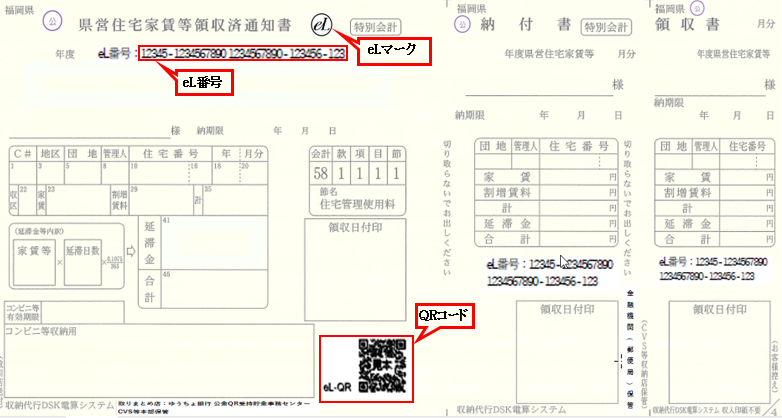Click 特別会計 box next to the eL mark
Screen dimensions: 782x418
click(x=376, y=26)
